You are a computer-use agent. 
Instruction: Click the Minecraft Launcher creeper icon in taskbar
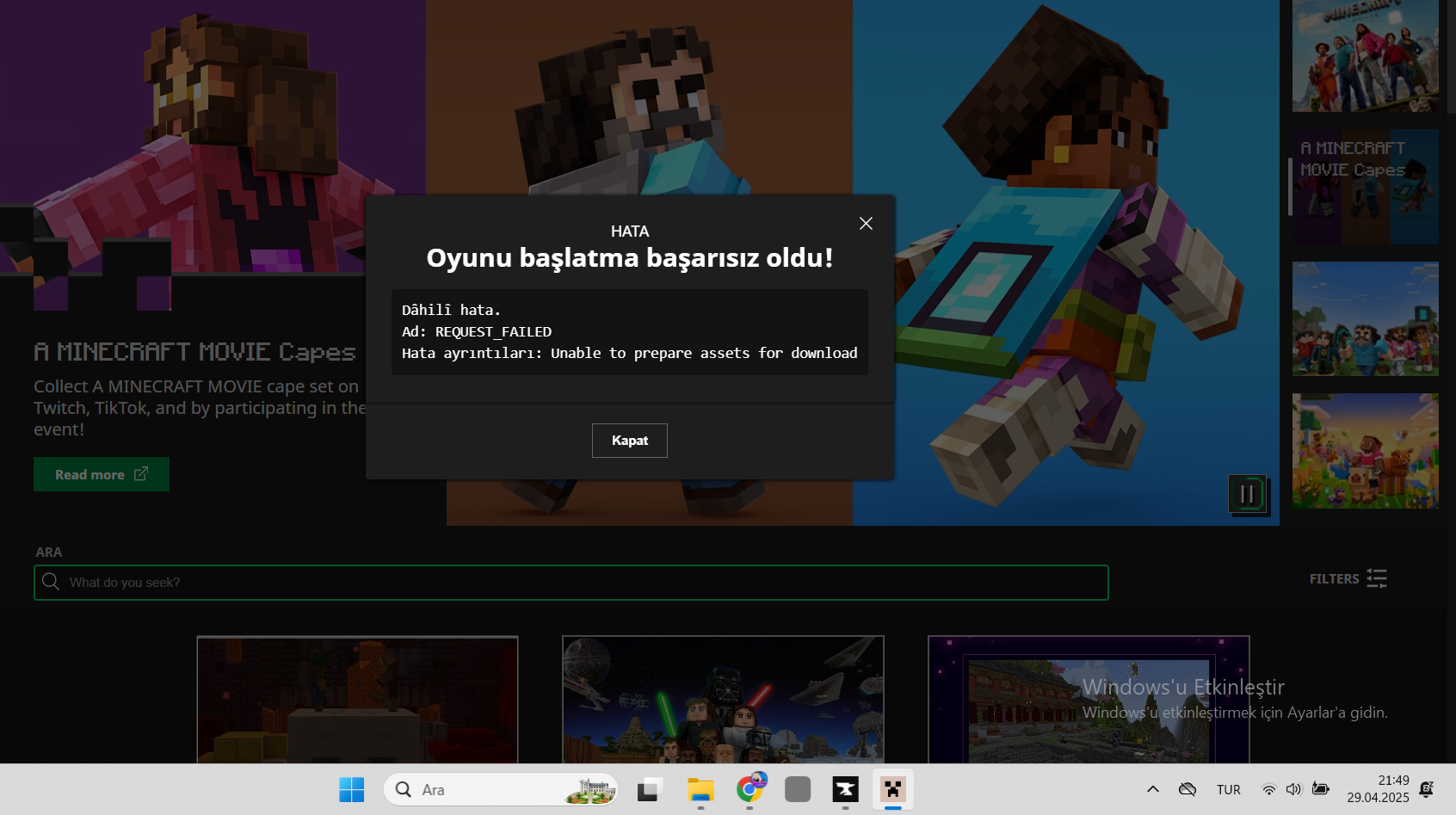(x=893, y=789)
